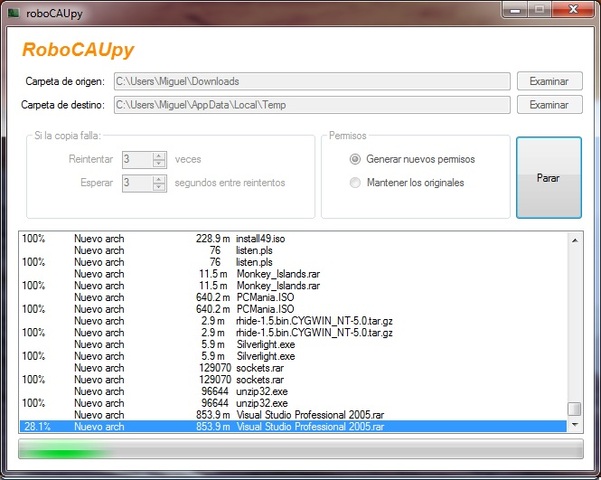This screenshot has width=601, height=480.
Task: Close the roboCAUpy window
Action: [573, 10]
